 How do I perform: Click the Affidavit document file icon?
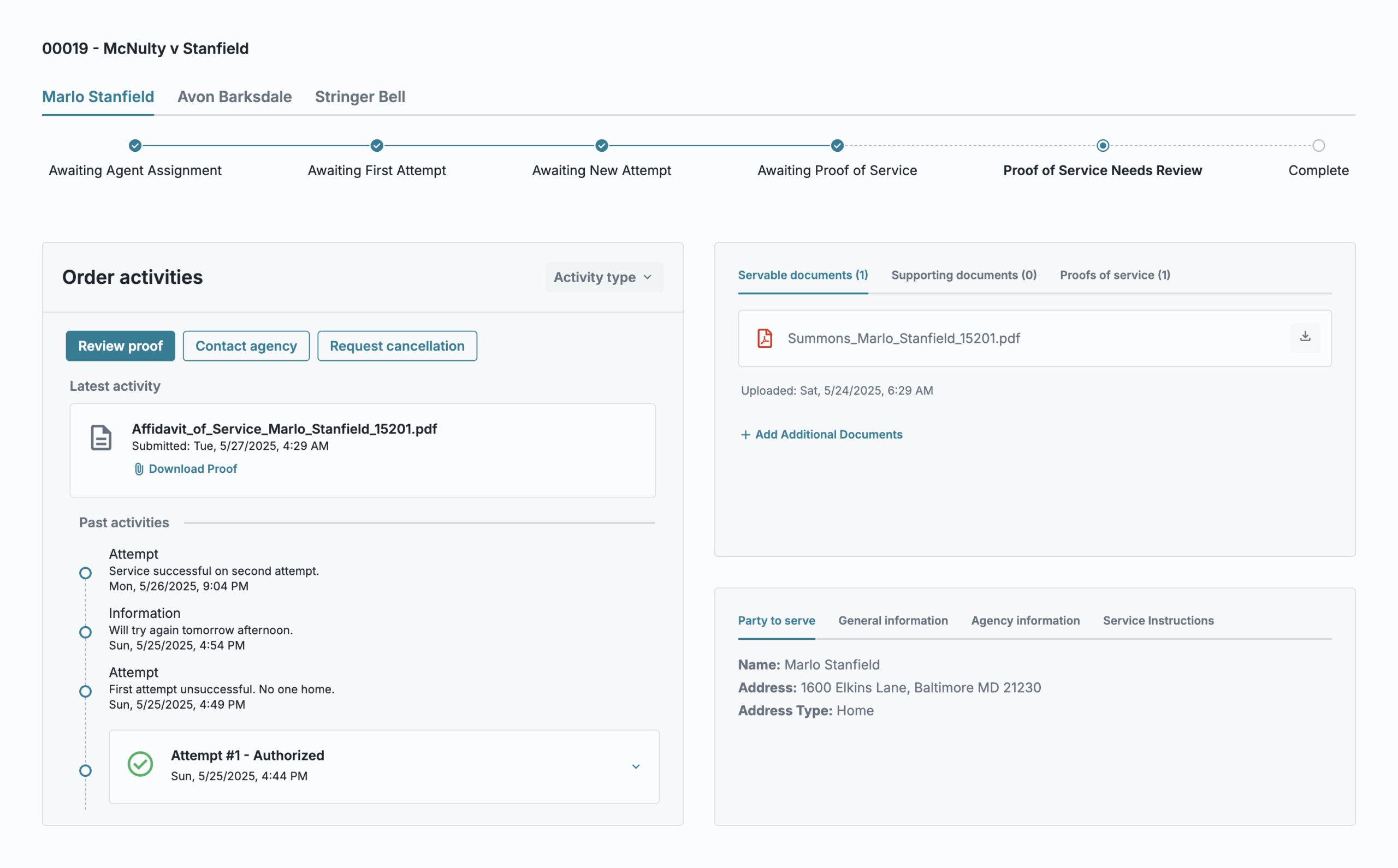(x=101, y=438)
